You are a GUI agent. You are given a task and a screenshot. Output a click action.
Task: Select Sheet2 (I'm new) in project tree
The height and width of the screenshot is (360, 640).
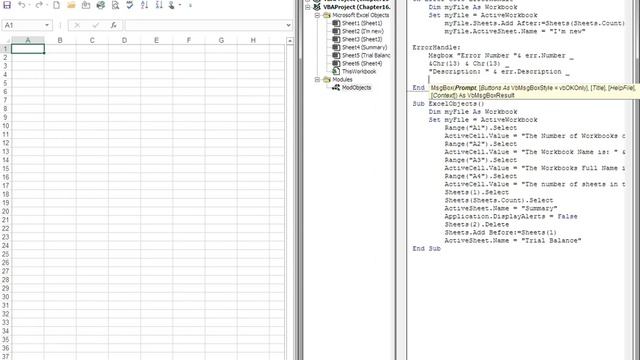(363, 31)
